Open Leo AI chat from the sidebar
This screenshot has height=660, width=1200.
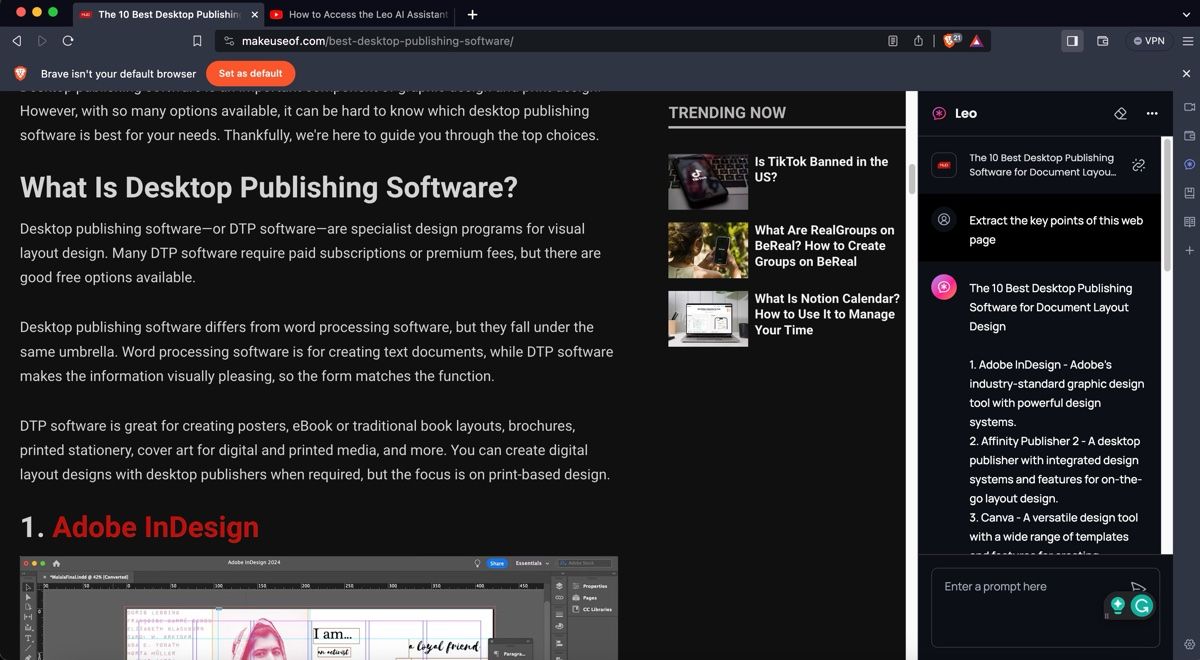1189,164
